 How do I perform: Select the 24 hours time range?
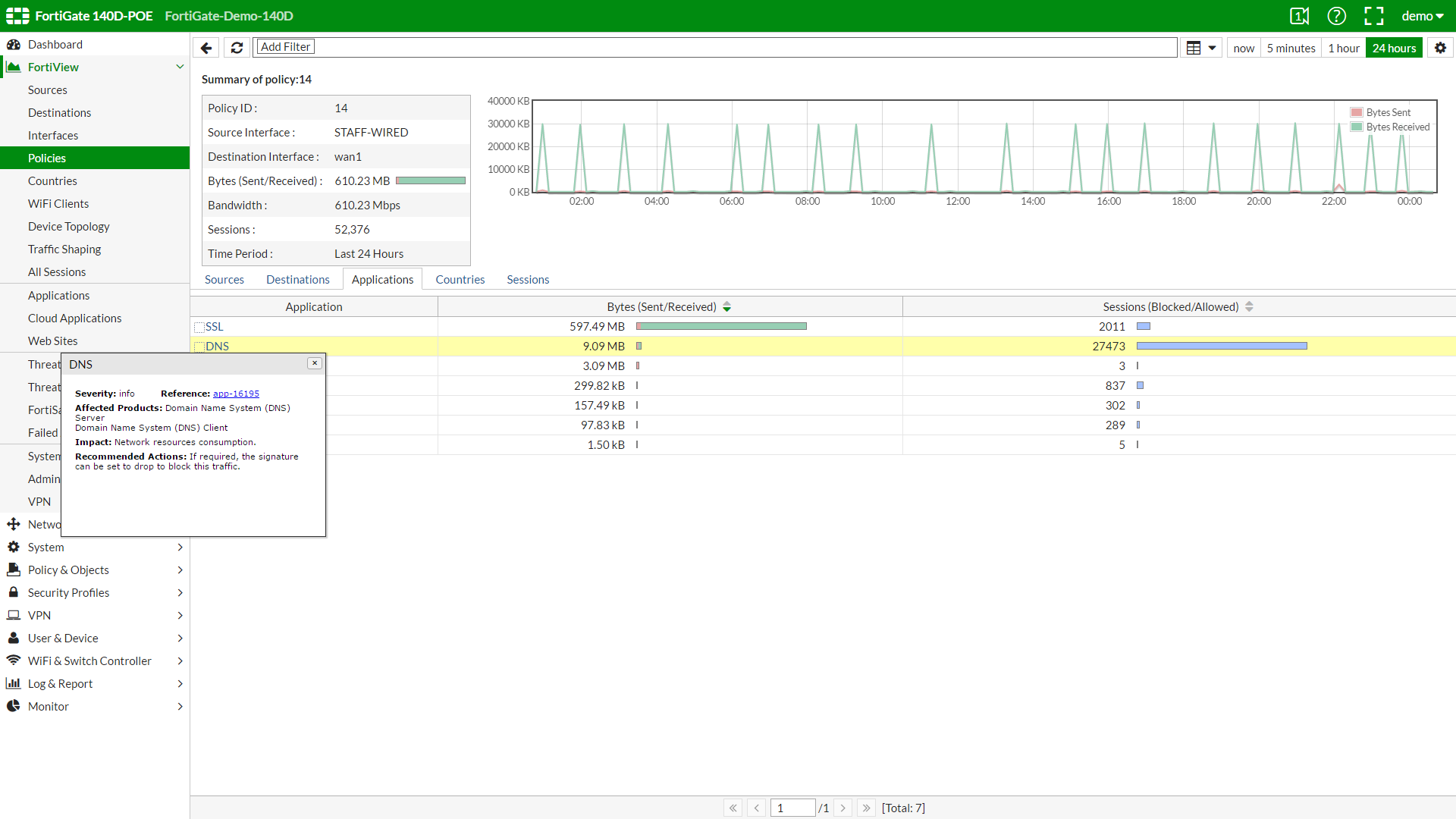click(x=1393, y=48)
